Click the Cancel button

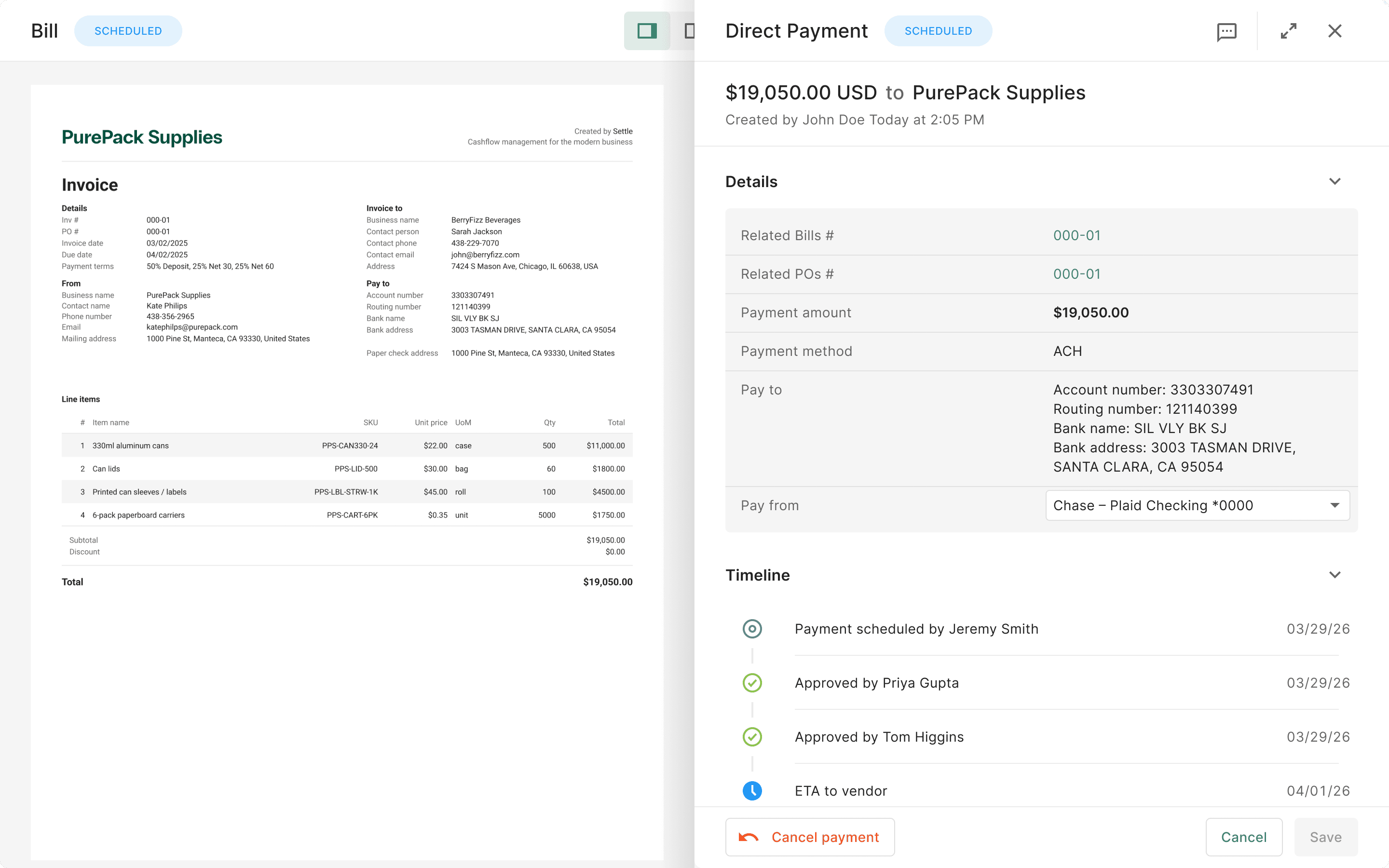click(1244, 837)
